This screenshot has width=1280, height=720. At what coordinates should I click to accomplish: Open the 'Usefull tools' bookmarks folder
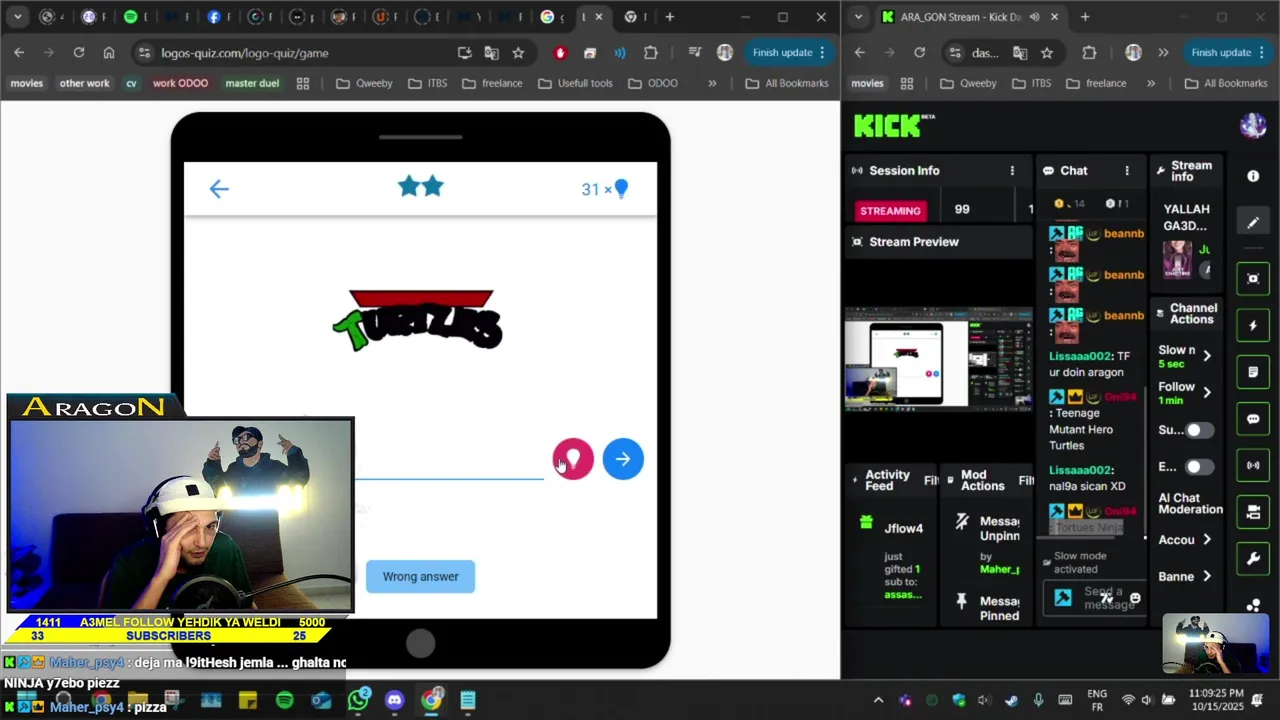click(575, 83)
